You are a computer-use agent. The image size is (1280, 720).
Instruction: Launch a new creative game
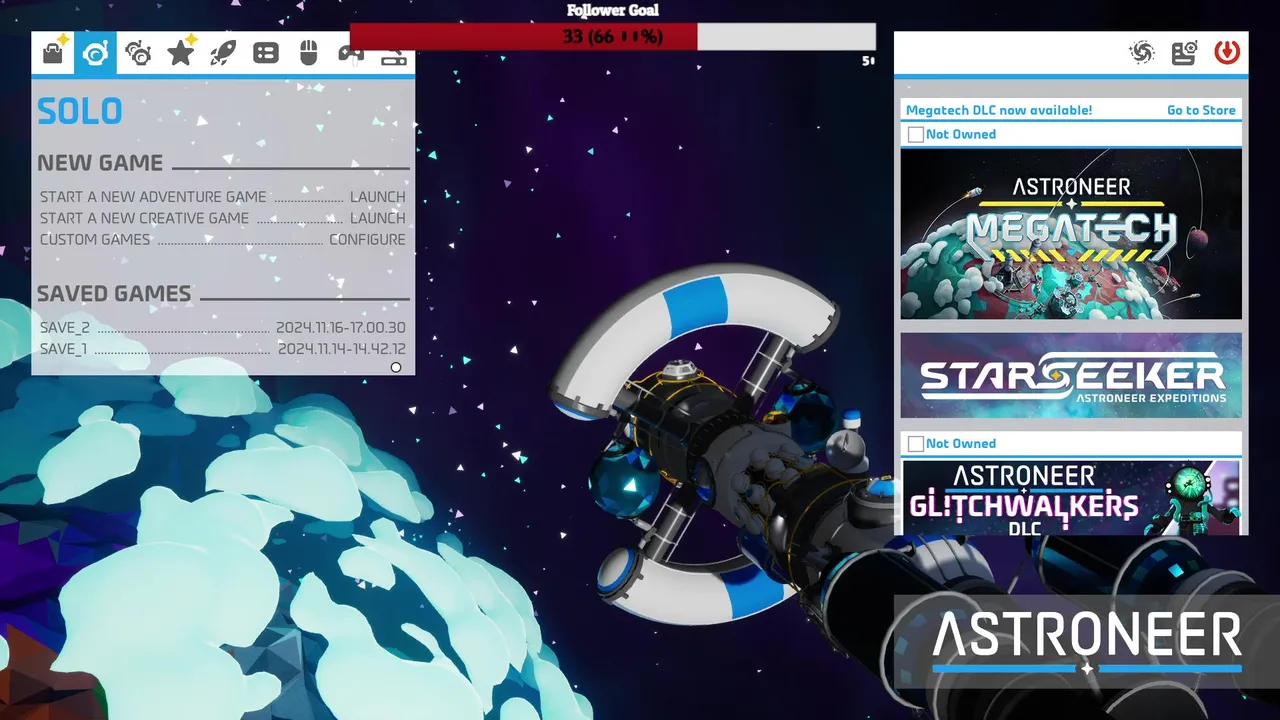coord(222,218)
